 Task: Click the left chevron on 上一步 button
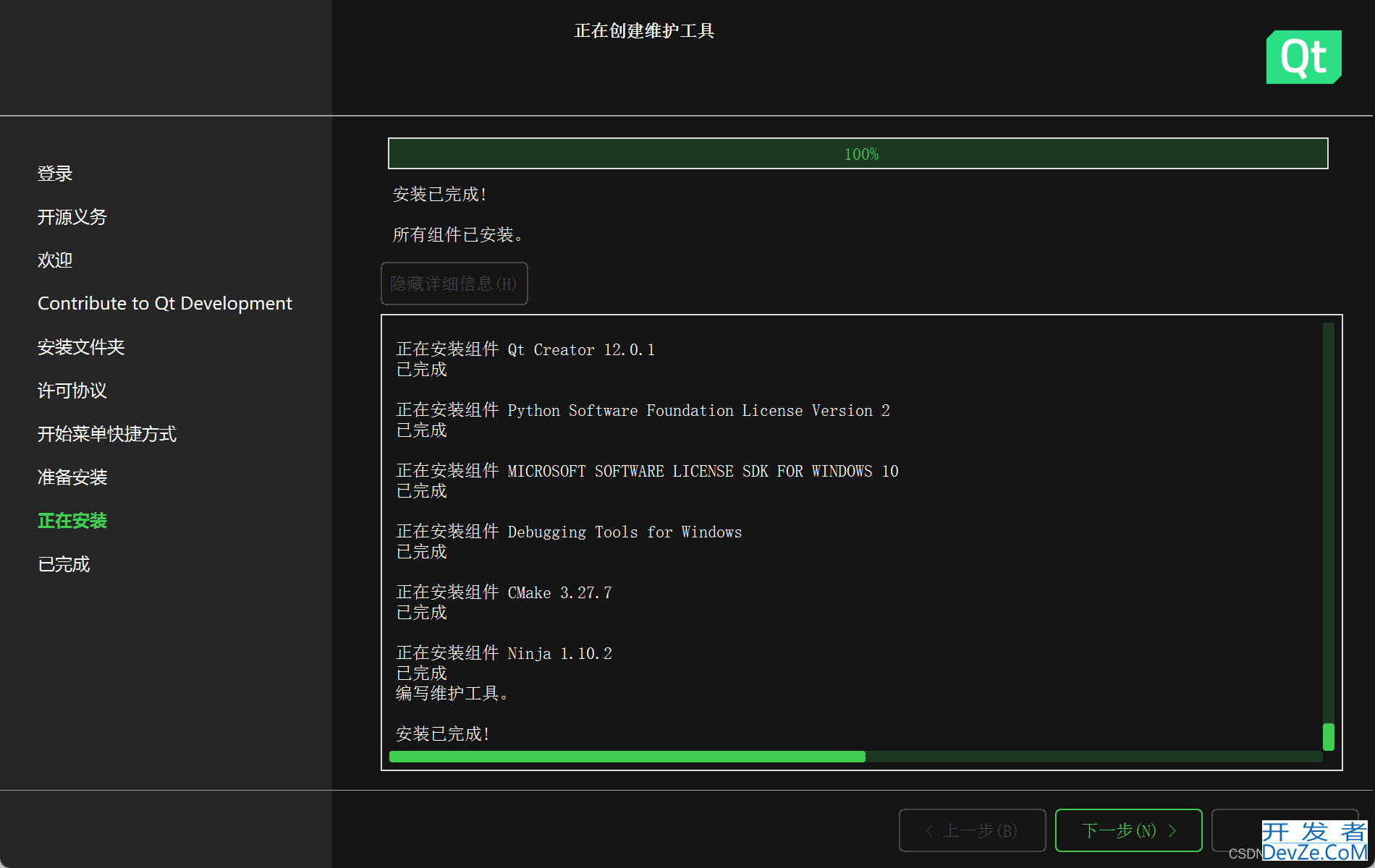click(x=929, y=830)
